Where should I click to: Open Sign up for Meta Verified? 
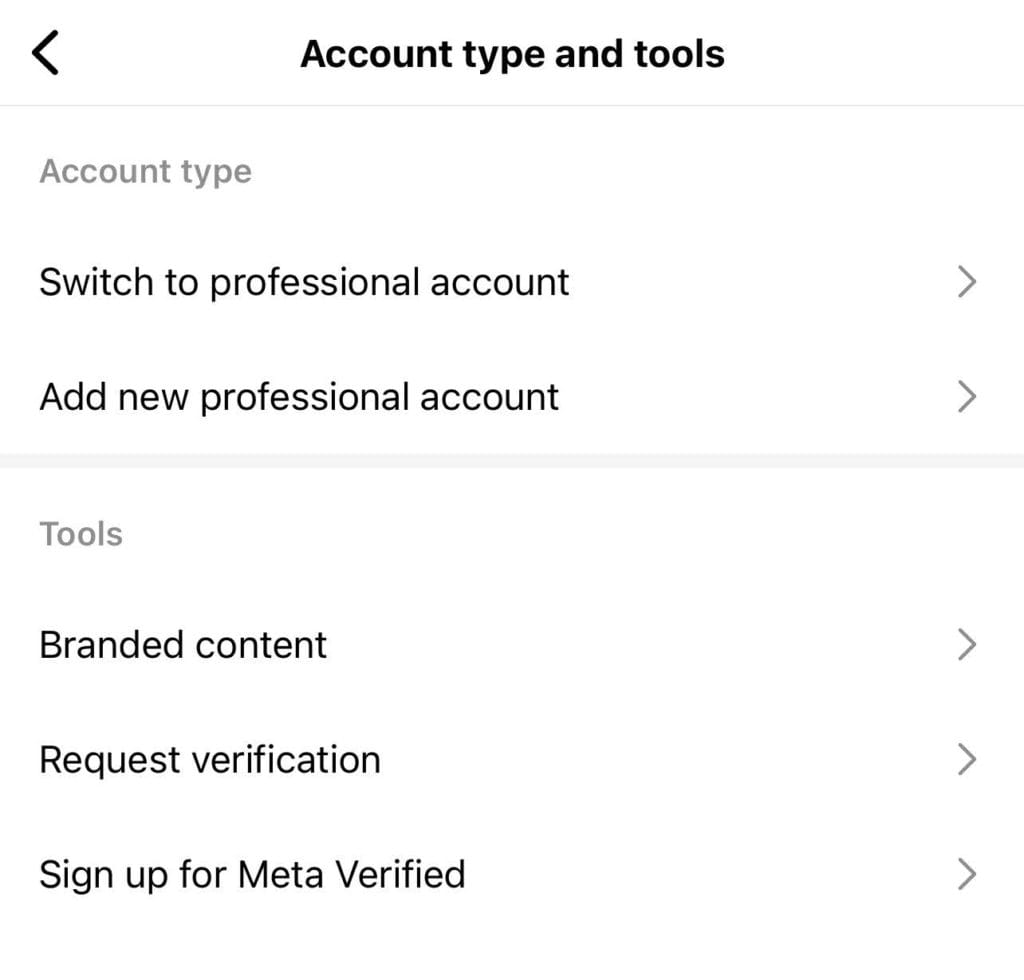click(252, 874)
